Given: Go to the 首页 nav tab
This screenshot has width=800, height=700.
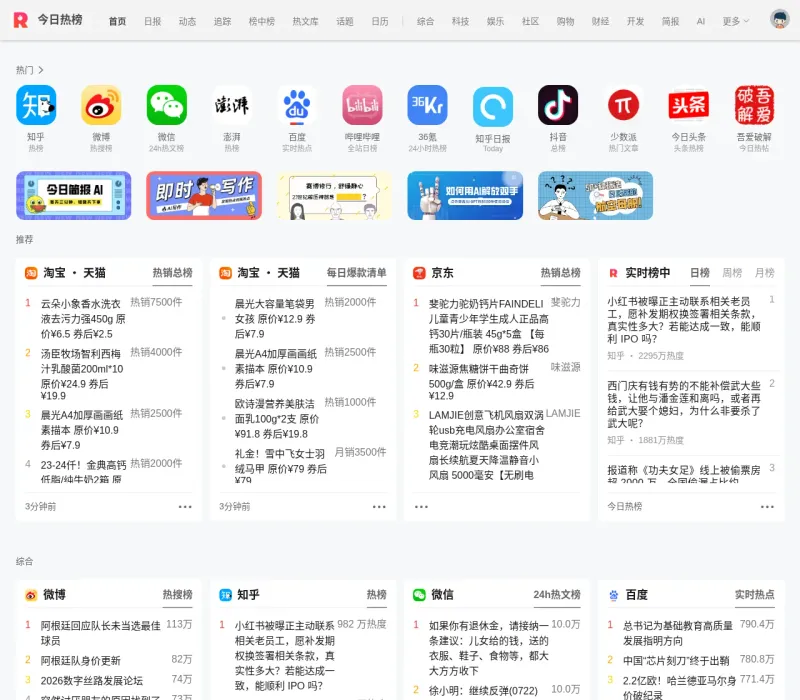Looking at the screenshot, I should tap(117, 21).
